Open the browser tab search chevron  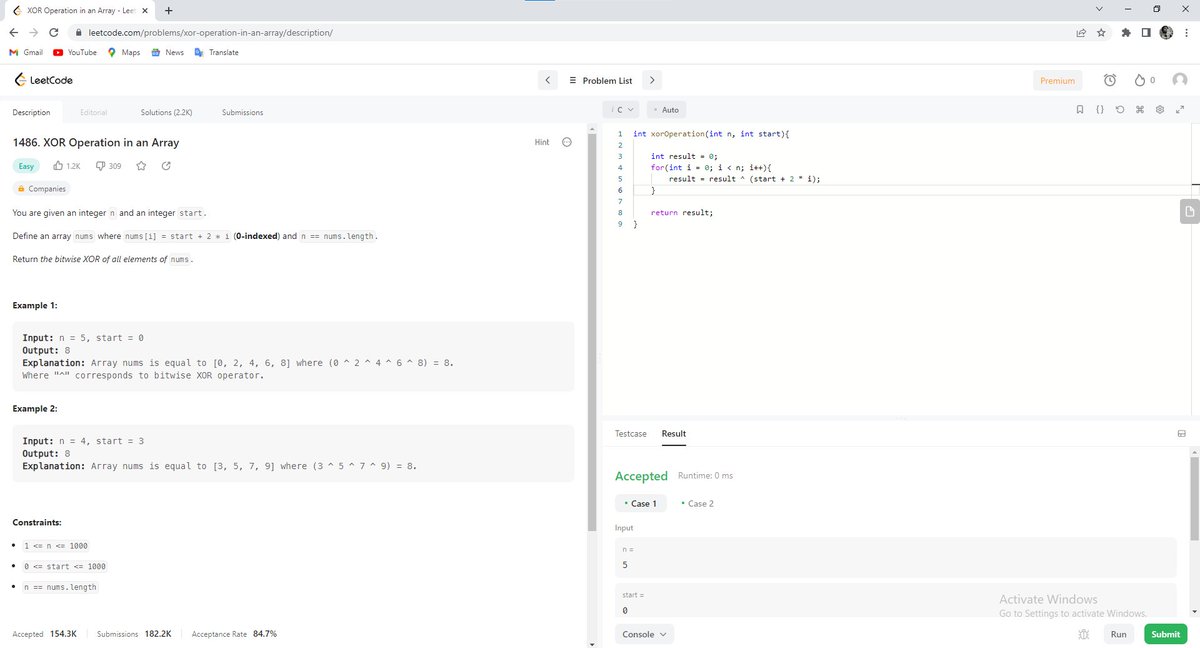click(x=1099, y=10)
